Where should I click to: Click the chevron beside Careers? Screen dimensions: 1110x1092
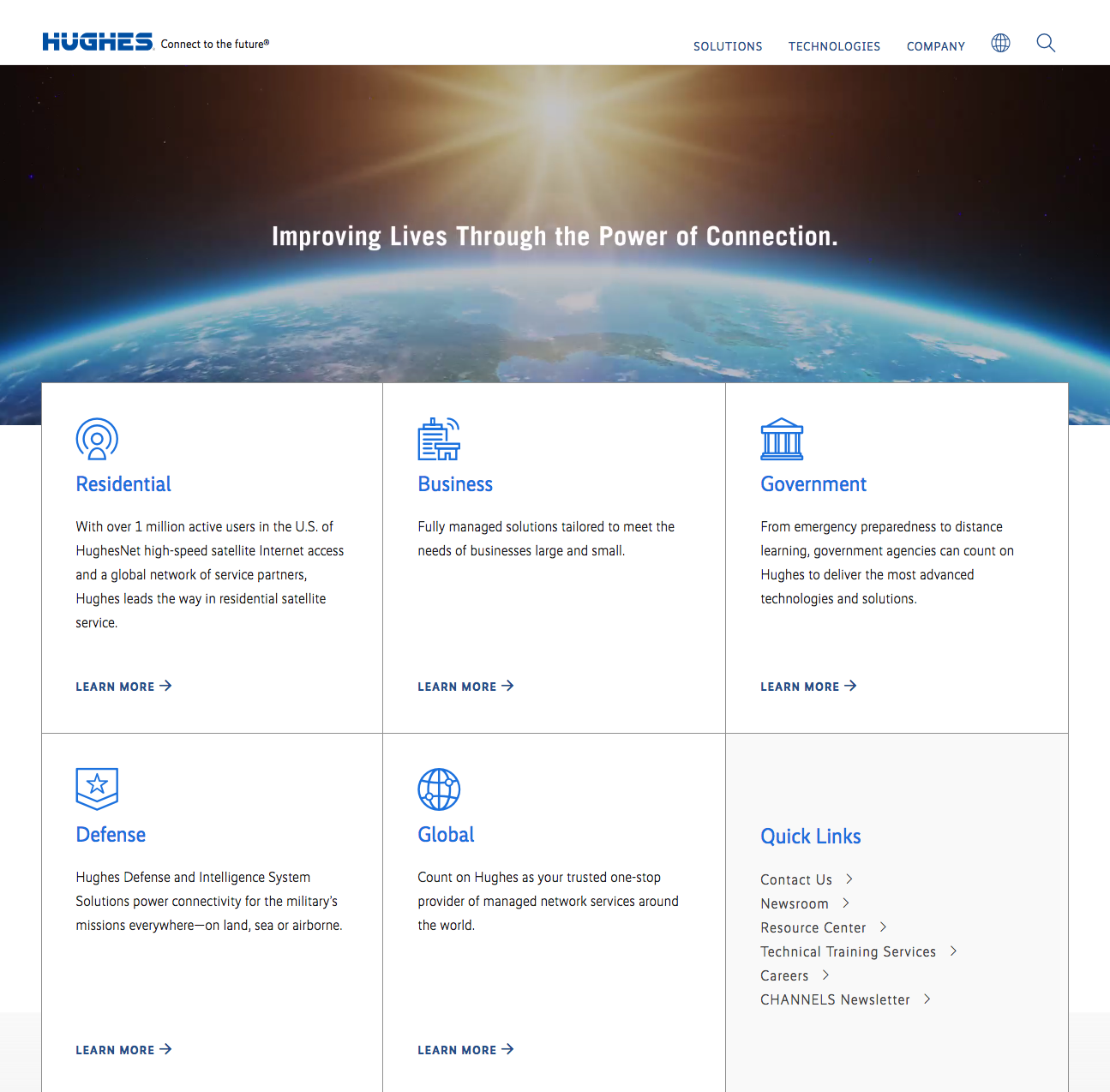(x=825, y=975)
